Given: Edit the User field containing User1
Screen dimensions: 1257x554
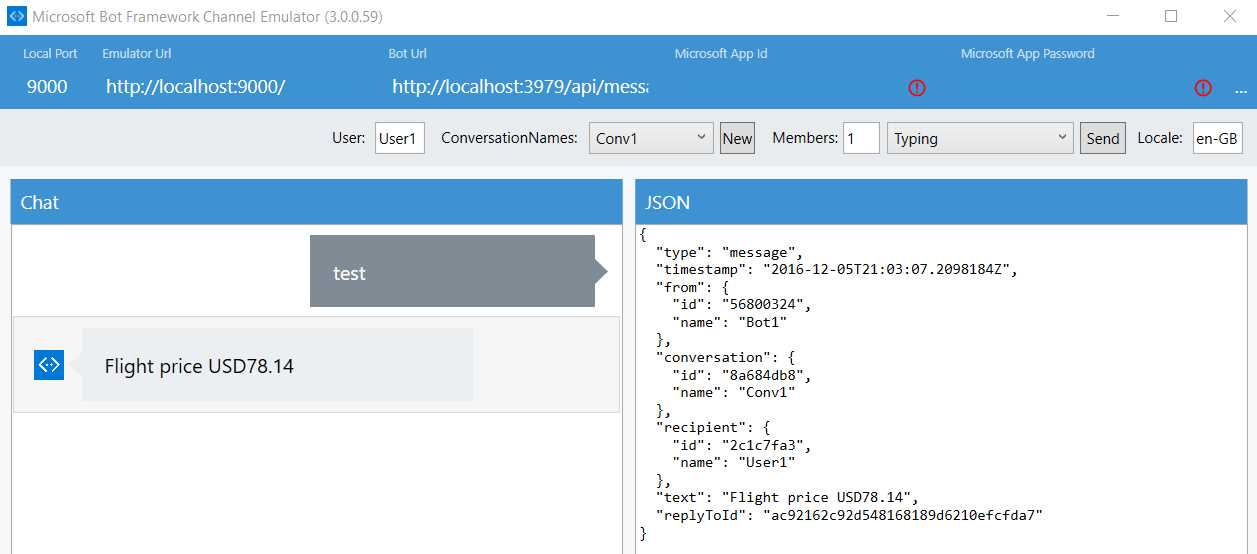Looking at the screenshot, I should click(x=400, y=138).
